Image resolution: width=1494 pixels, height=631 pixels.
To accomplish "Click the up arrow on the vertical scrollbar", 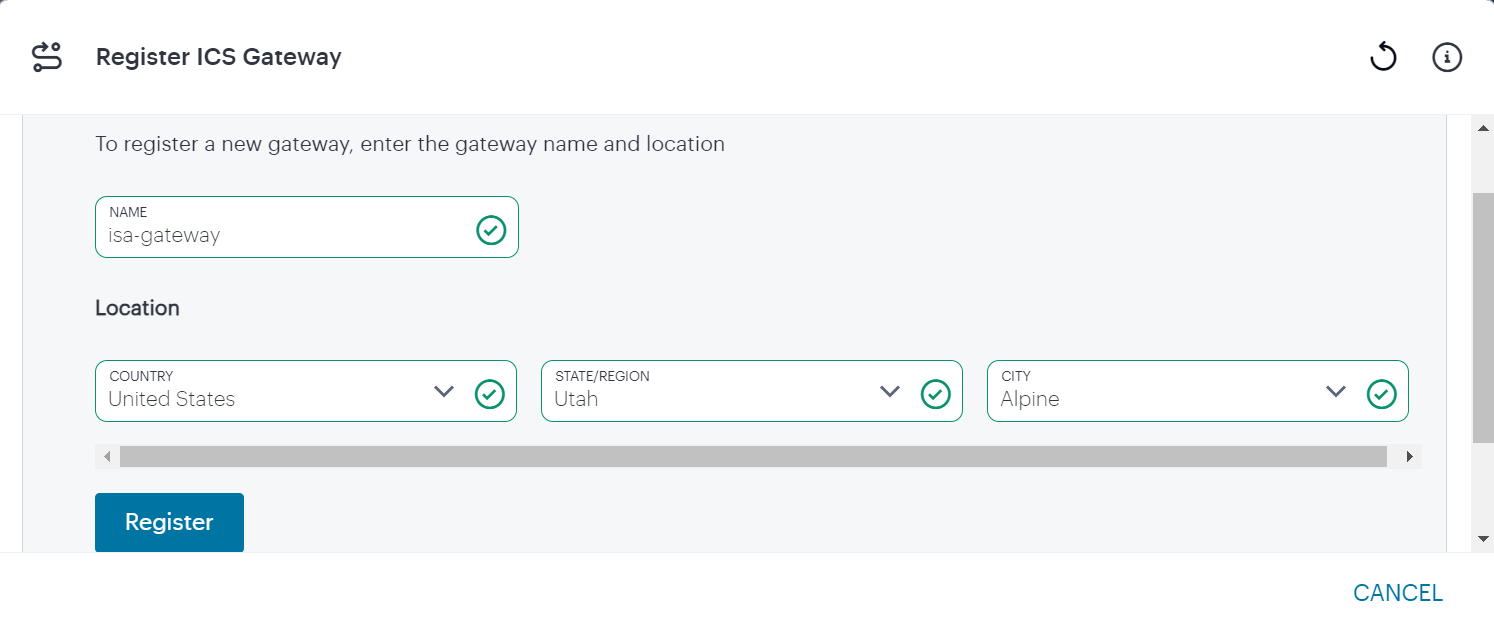I will coord(1483,127).
